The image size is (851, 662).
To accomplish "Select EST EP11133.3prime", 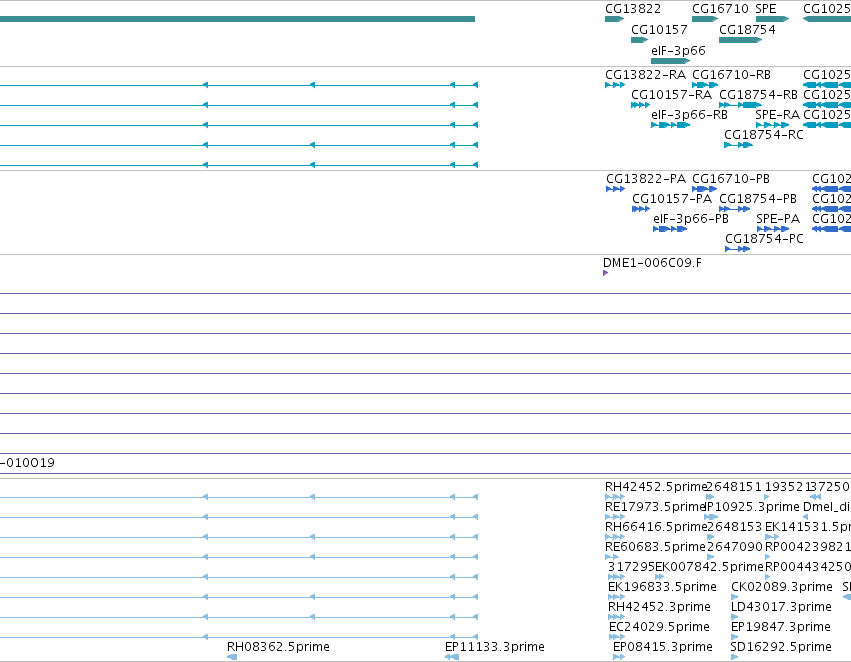I will tap(494, 647).
